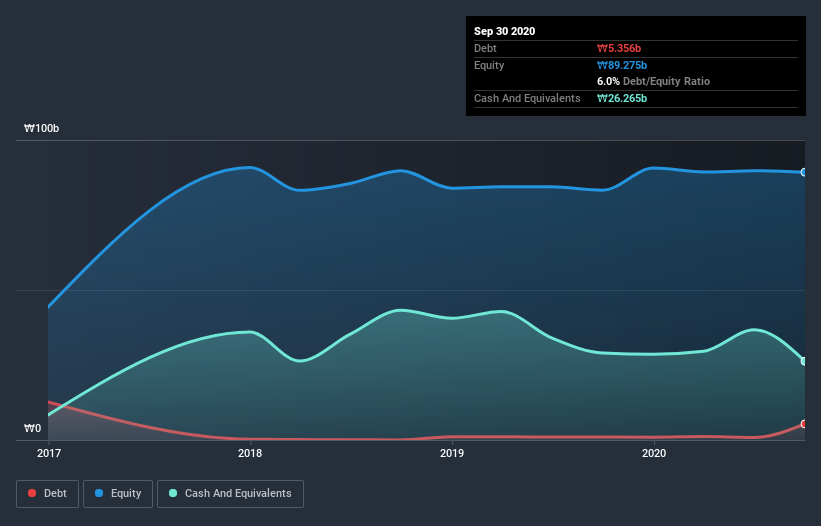This screenshot has height=526, width=821.
Task: Click the Debt endpoint marker on the red line
Action: [x=804, y=424]
